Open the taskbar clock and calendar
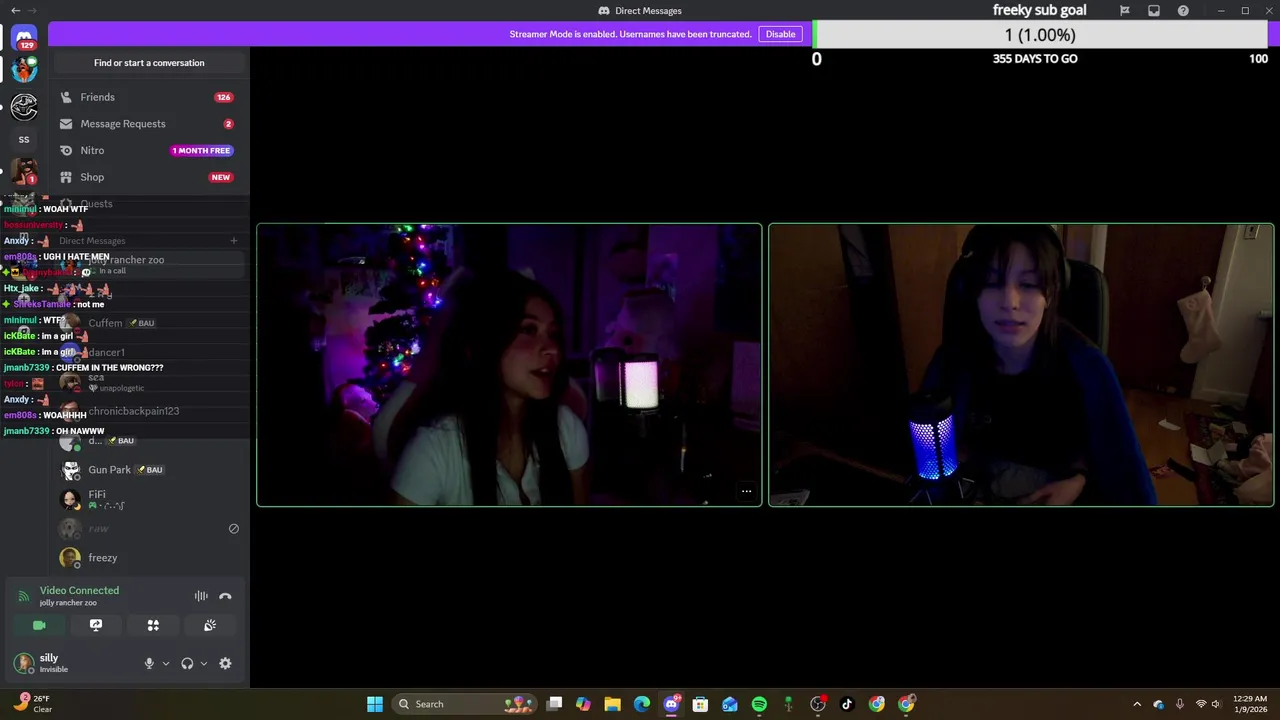Image resolution: width=1280 pixels, height=720 pixels. tap(1250, 704)
